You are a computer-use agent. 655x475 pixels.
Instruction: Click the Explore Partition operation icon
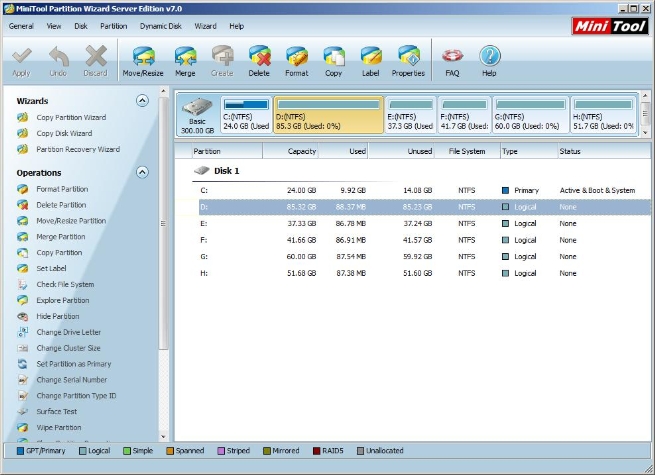[23, 300]
